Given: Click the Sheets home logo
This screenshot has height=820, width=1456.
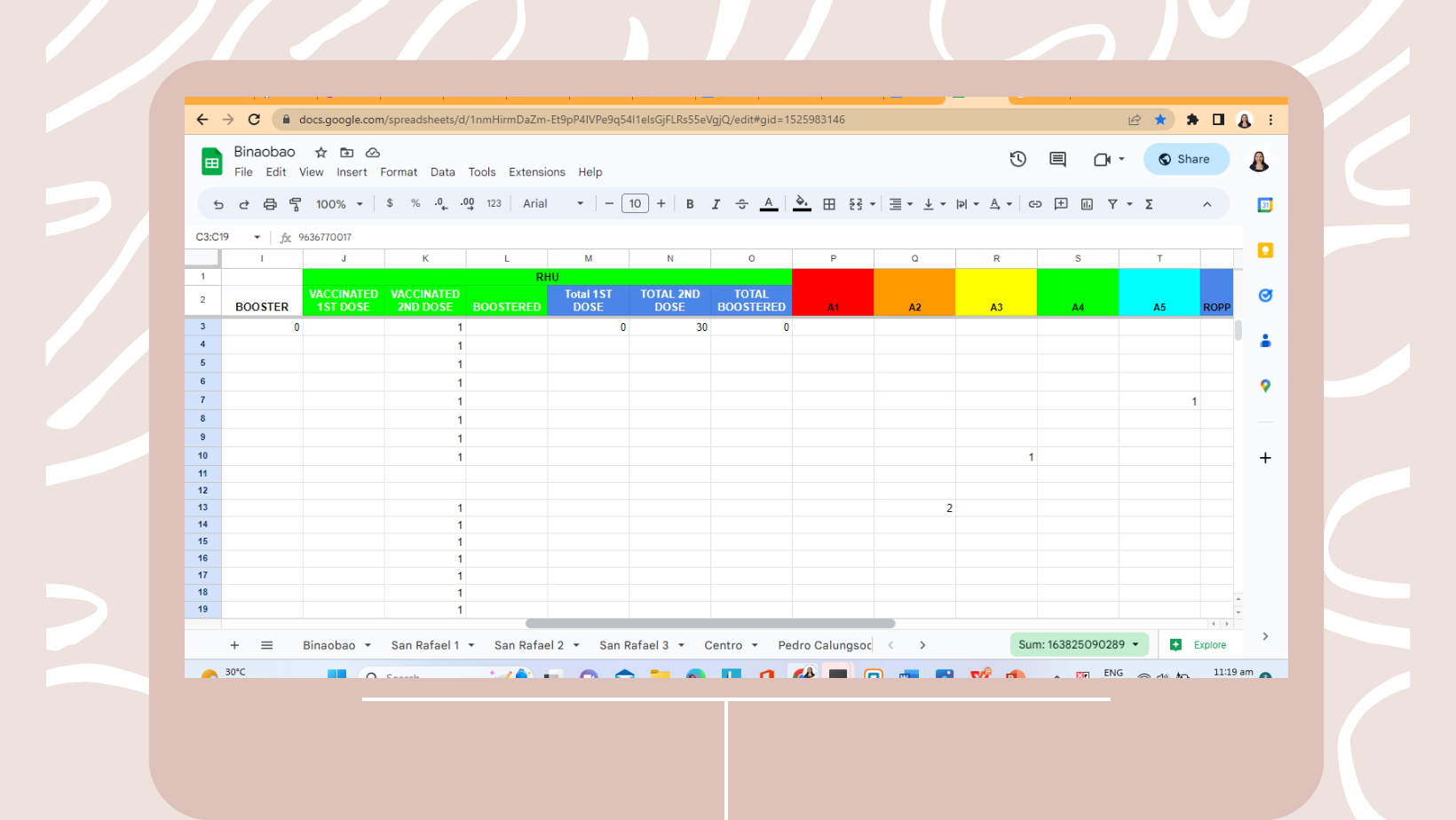Looking at the screenshot, I should coord(211,162).
